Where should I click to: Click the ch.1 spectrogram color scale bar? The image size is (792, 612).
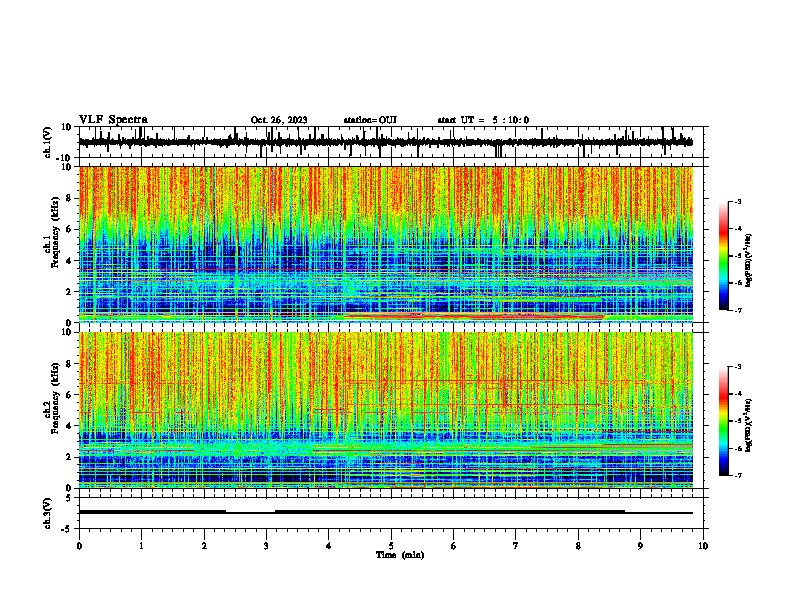click(724, 256)
